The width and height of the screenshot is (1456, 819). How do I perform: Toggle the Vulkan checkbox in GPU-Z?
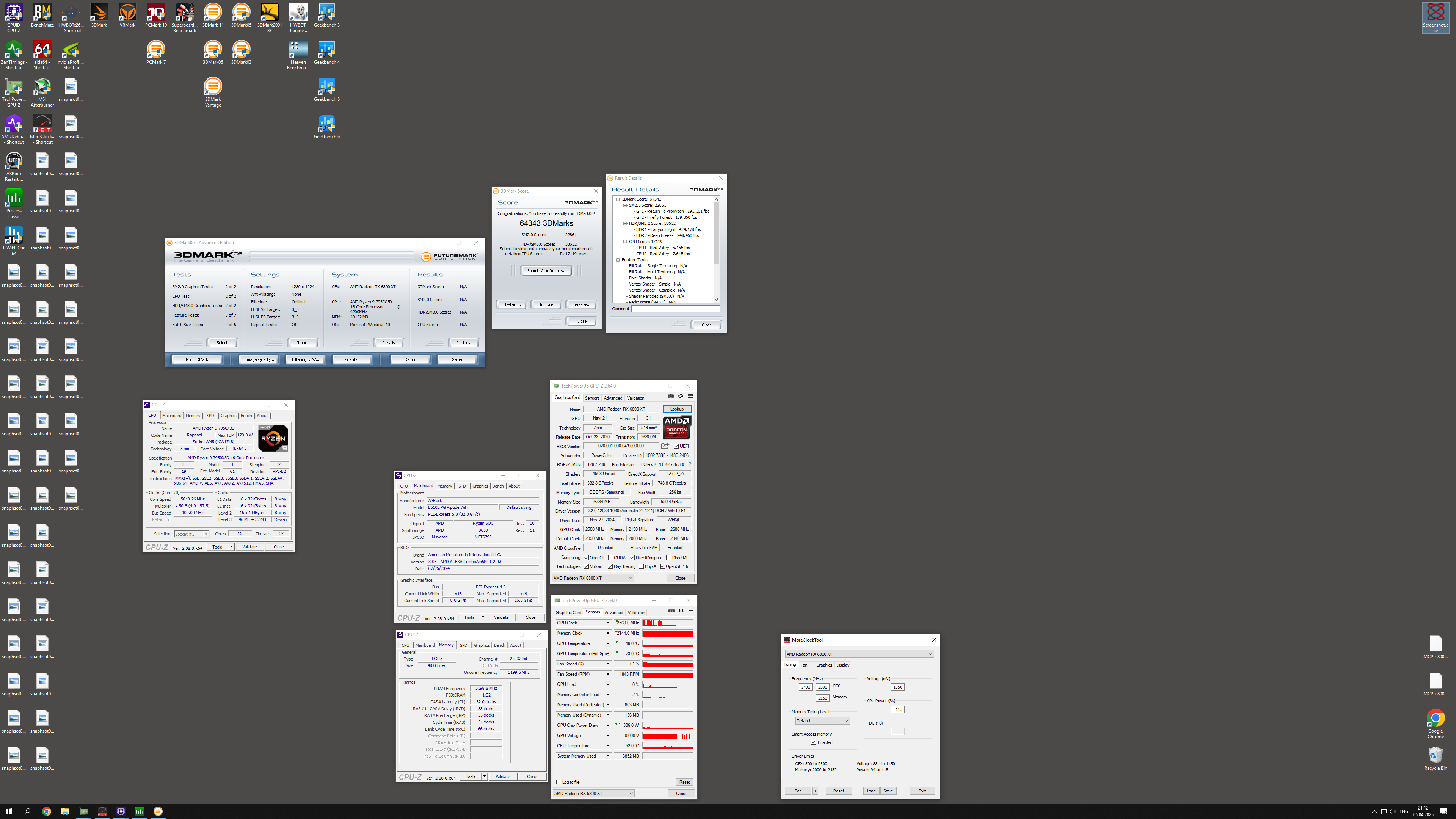click(586, 567)
